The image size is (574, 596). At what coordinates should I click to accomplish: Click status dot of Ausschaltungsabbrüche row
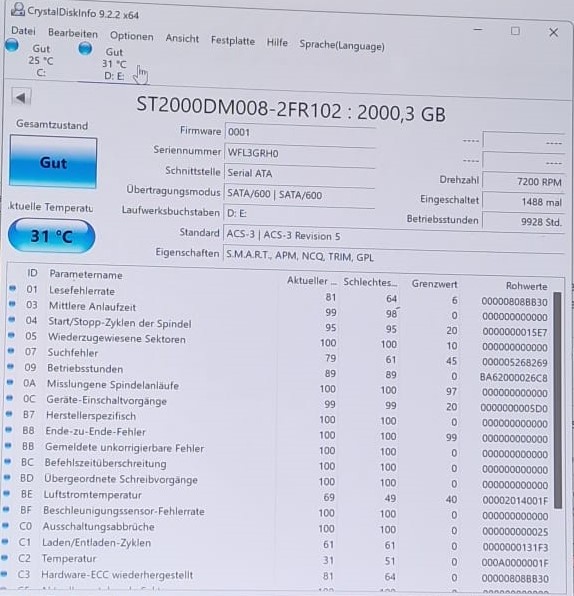[6, 525]
